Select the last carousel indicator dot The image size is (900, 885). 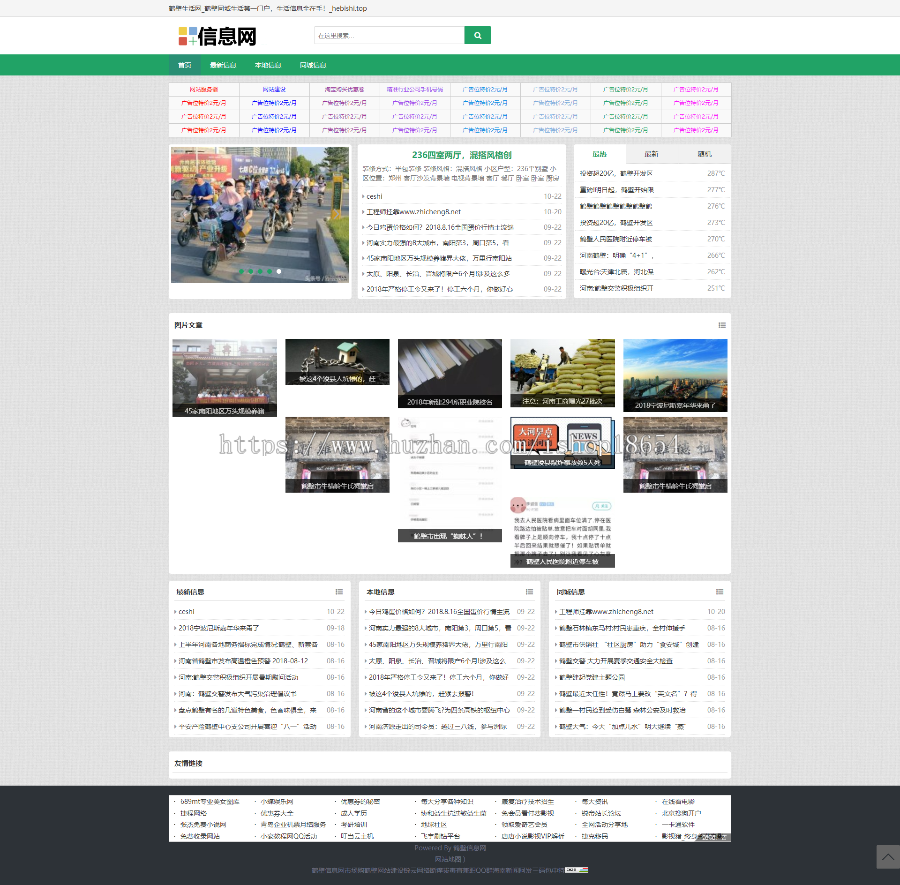[x=279, y=271]
